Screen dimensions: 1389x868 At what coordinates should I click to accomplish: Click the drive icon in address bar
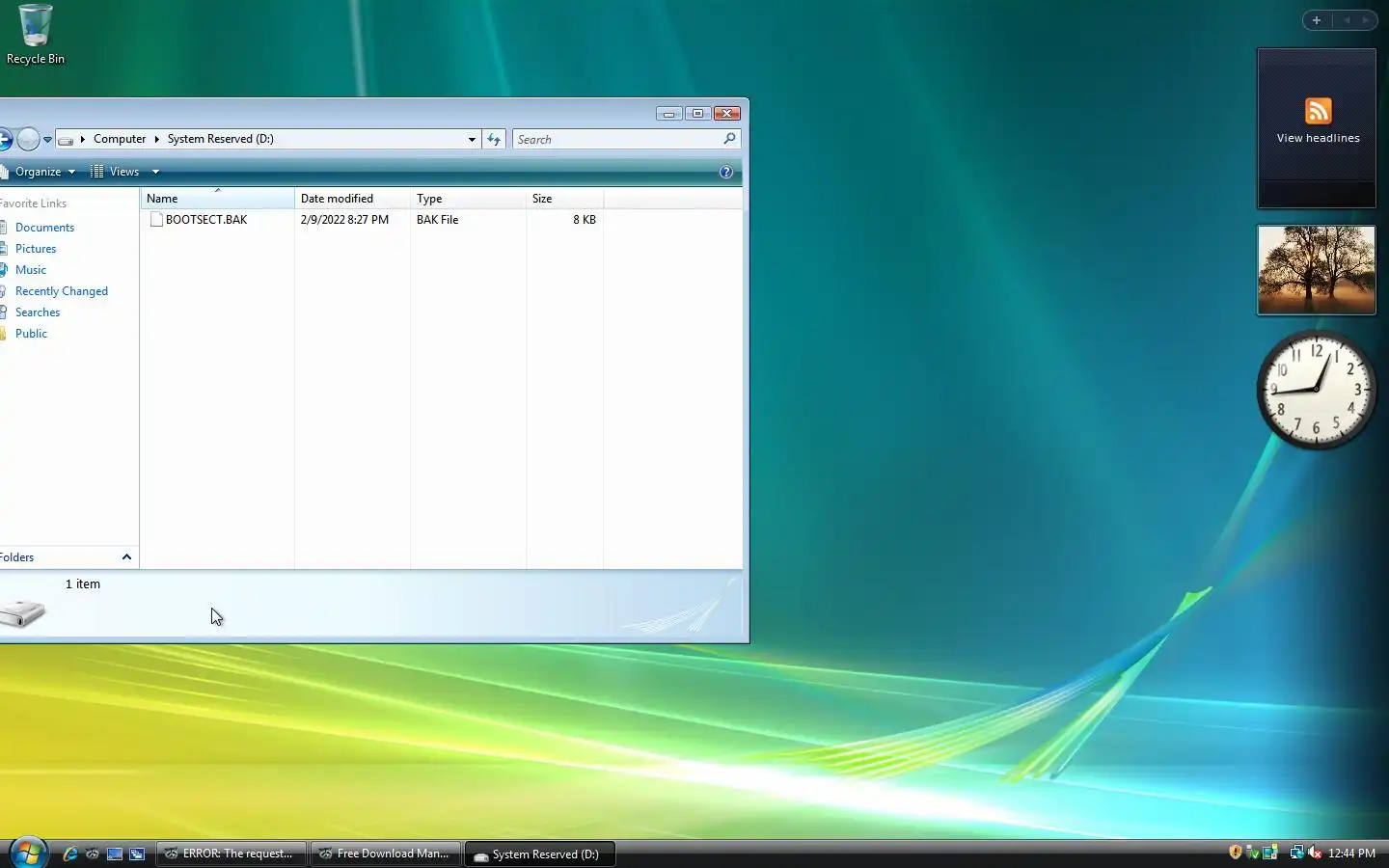(x=66, y=140)
